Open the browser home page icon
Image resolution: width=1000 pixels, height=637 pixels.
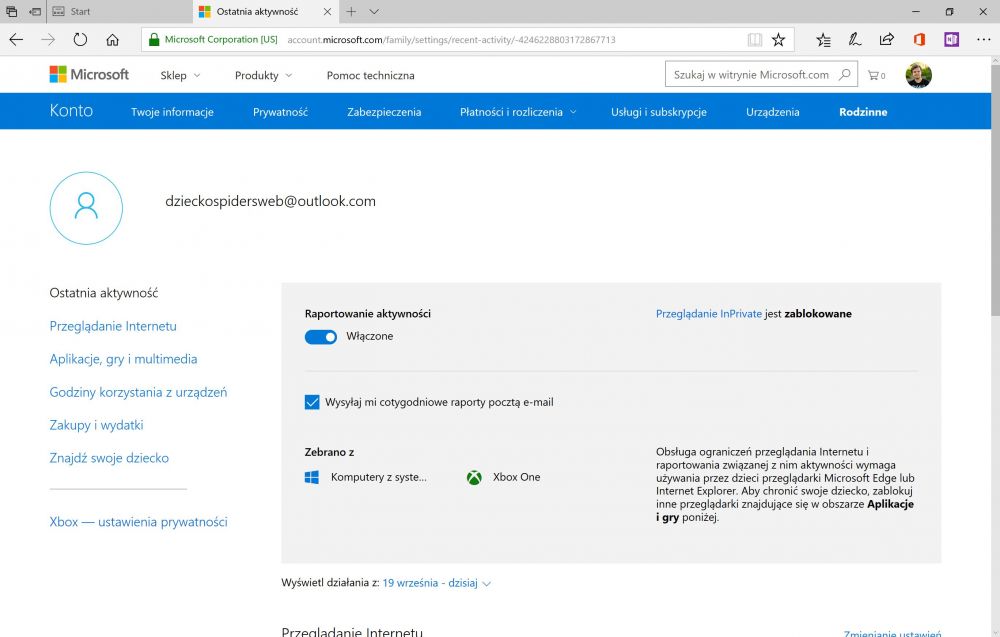(112, 40)
